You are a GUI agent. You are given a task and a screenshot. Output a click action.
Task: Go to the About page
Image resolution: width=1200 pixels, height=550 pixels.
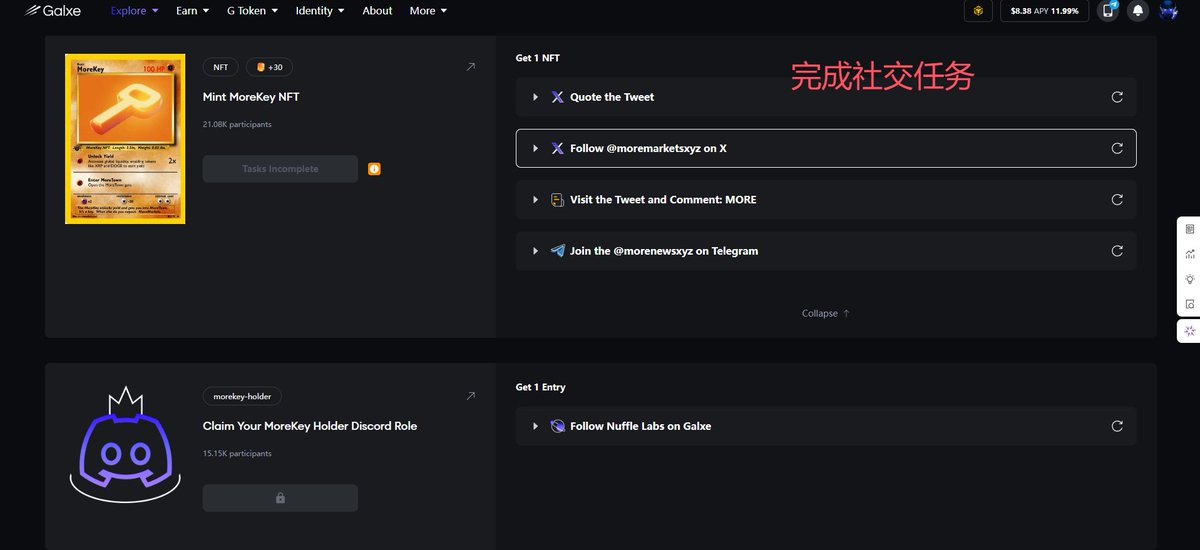pos(377,11)
